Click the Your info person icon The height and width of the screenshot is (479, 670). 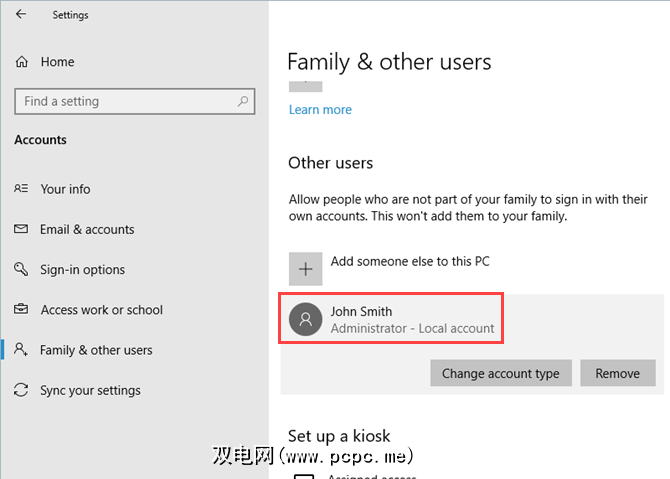point(21,189)
